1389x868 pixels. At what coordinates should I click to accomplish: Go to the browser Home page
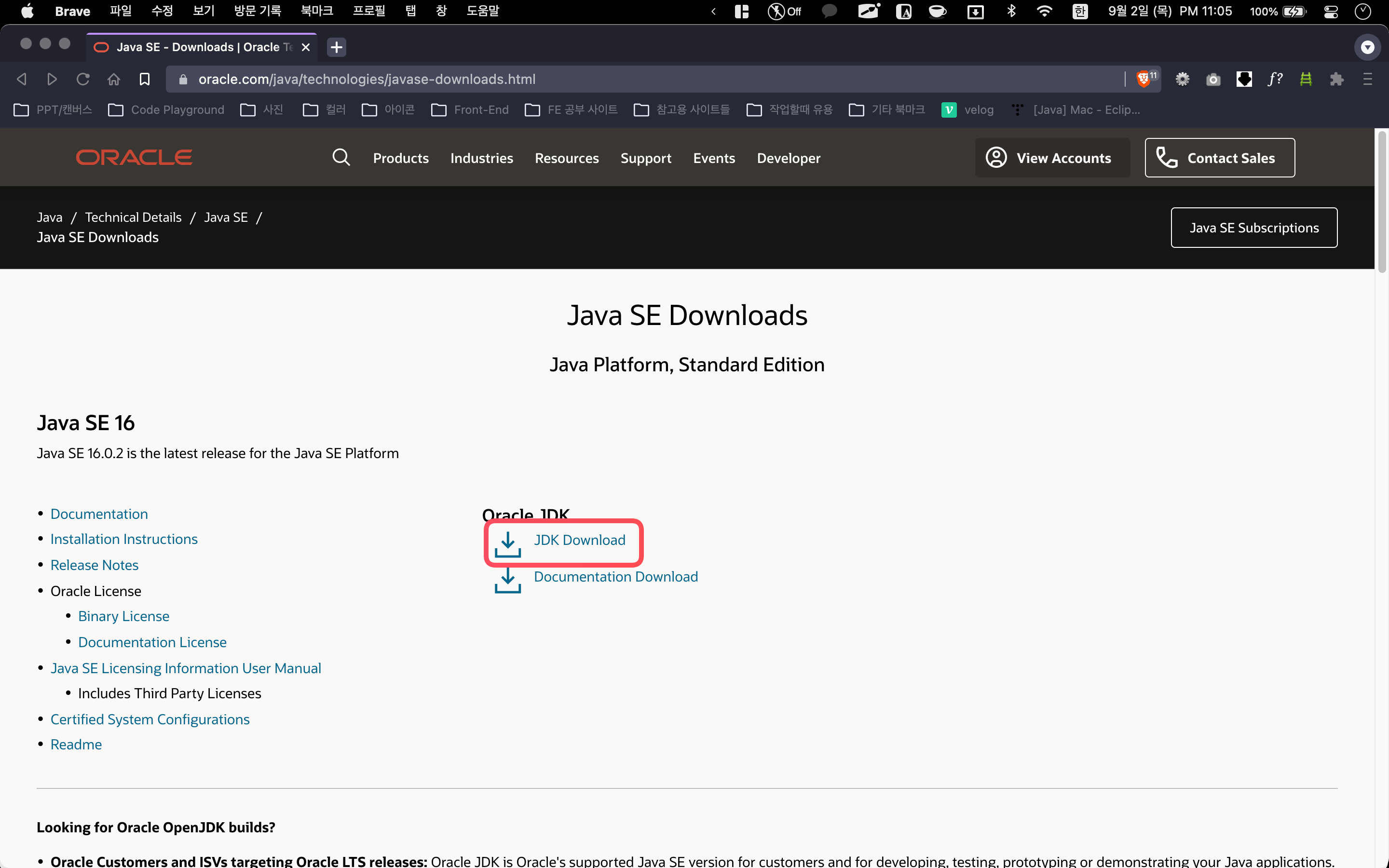click(114, 79)
